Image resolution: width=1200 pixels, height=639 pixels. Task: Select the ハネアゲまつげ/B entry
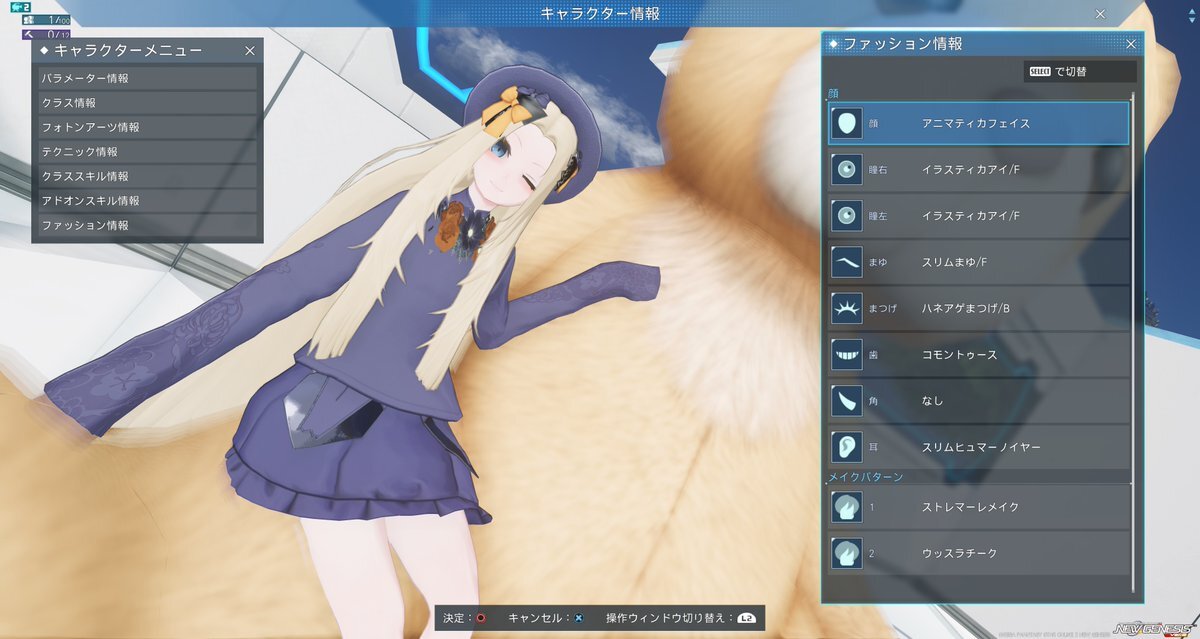[x=978, y=308]
